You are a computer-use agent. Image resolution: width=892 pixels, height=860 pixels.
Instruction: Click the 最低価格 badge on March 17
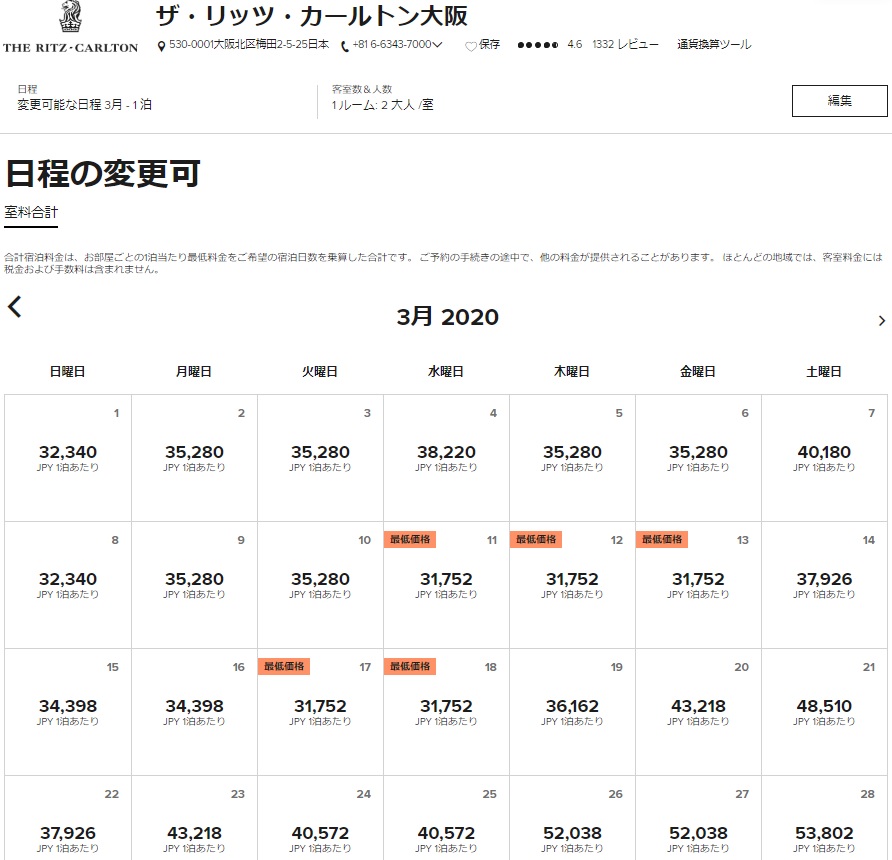point(284,666)
